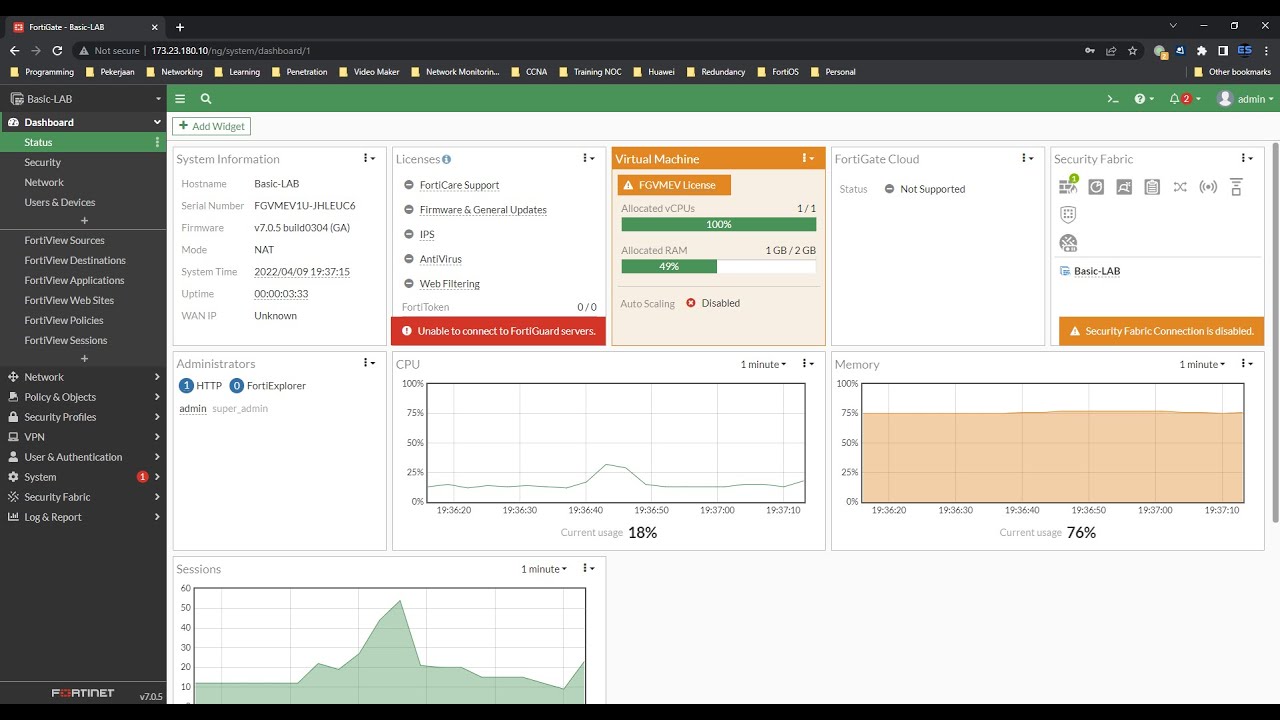Viewport: 1280px width, 720px height.
Task: Click the shield with dots icon in Security Fabric
Action: click(x=1068, y=214)
